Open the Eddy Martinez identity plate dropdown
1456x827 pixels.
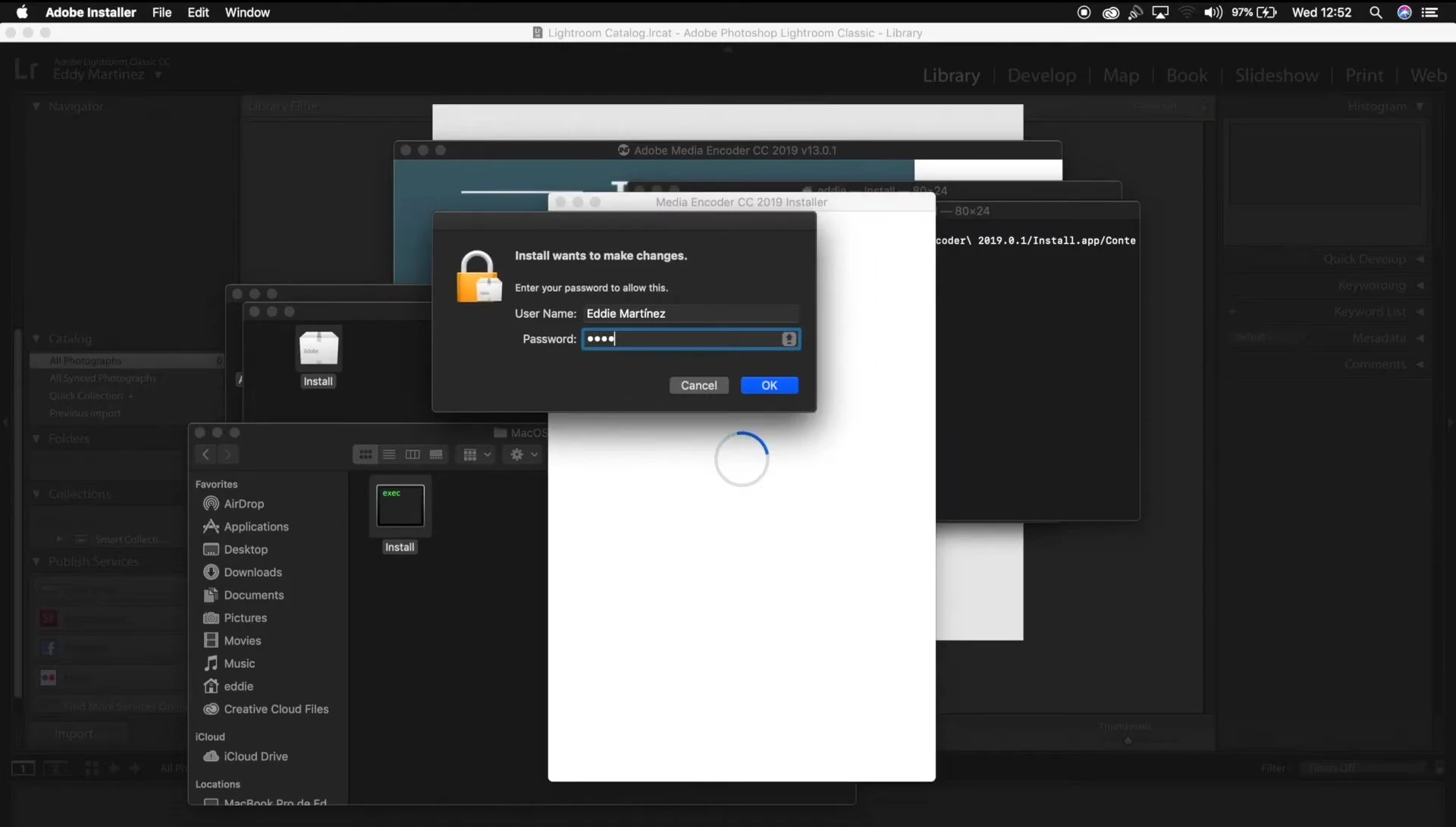[x=158, y=75]
